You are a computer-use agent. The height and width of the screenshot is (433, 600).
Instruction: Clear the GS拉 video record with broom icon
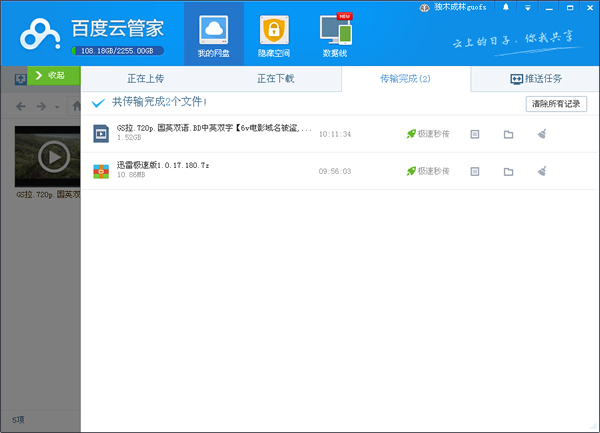coord(541,134)
